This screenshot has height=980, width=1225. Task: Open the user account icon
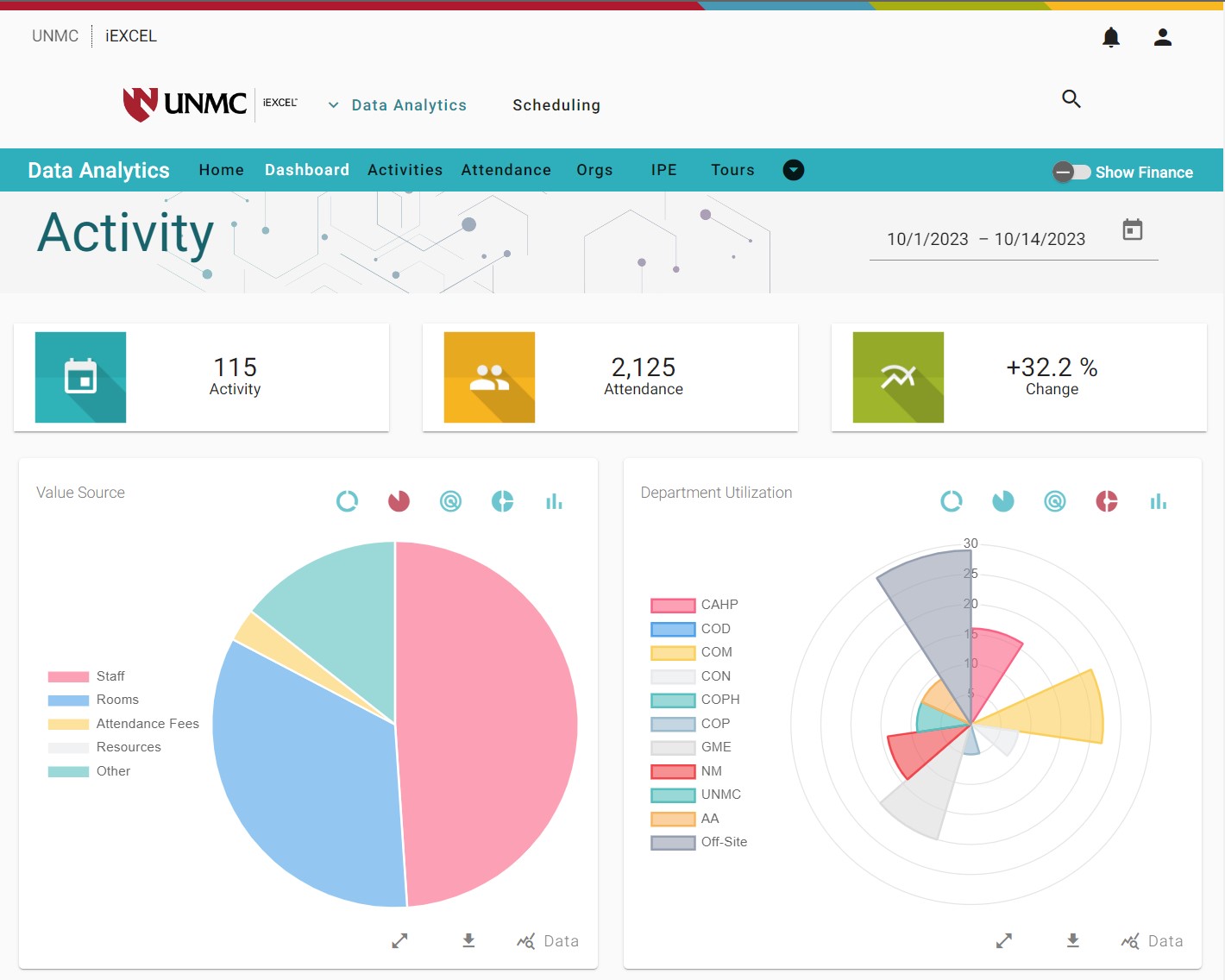coord(1163,37)
